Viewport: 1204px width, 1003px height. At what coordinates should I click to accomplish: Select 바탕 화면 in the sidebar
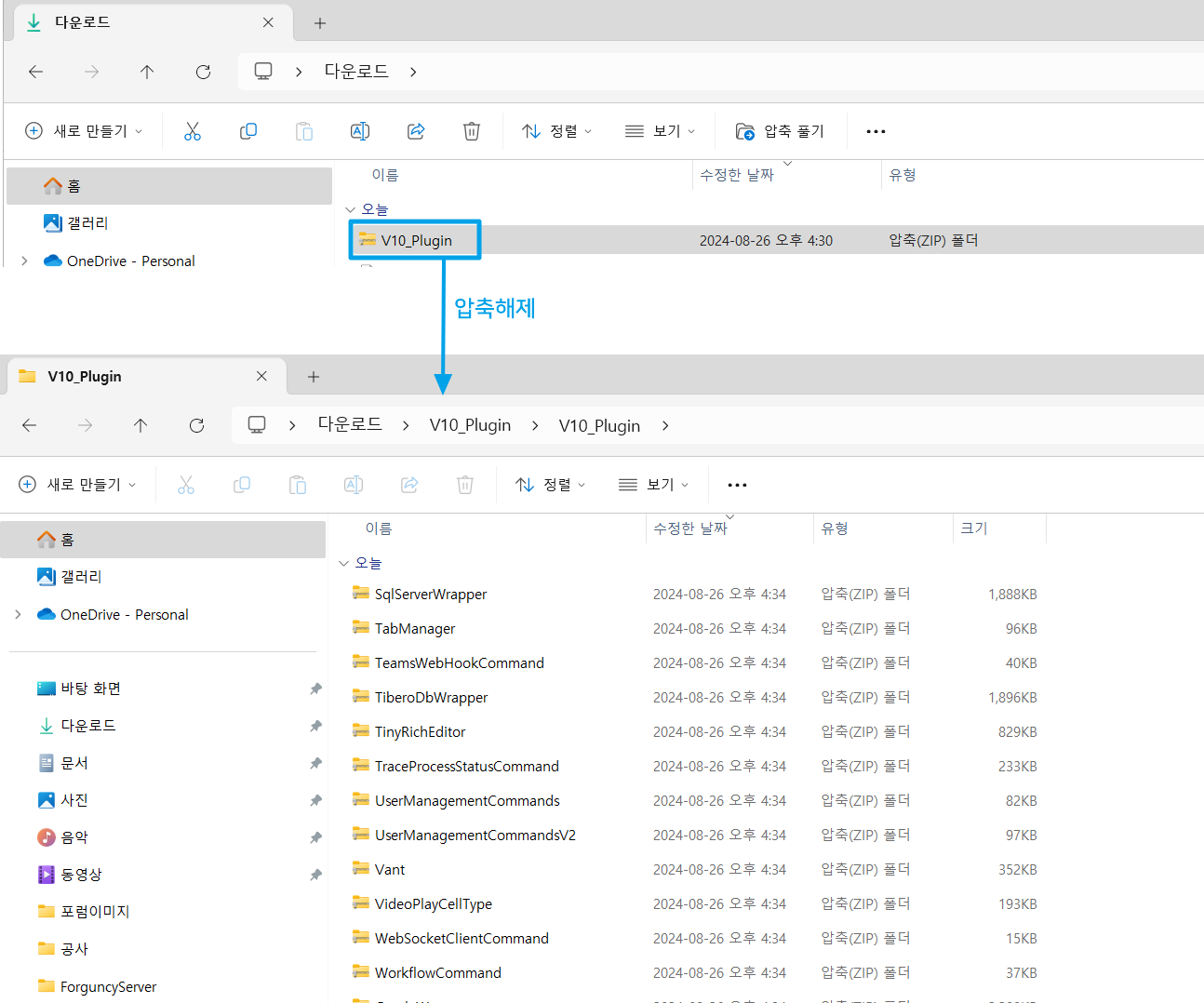(x=90, y=689)
